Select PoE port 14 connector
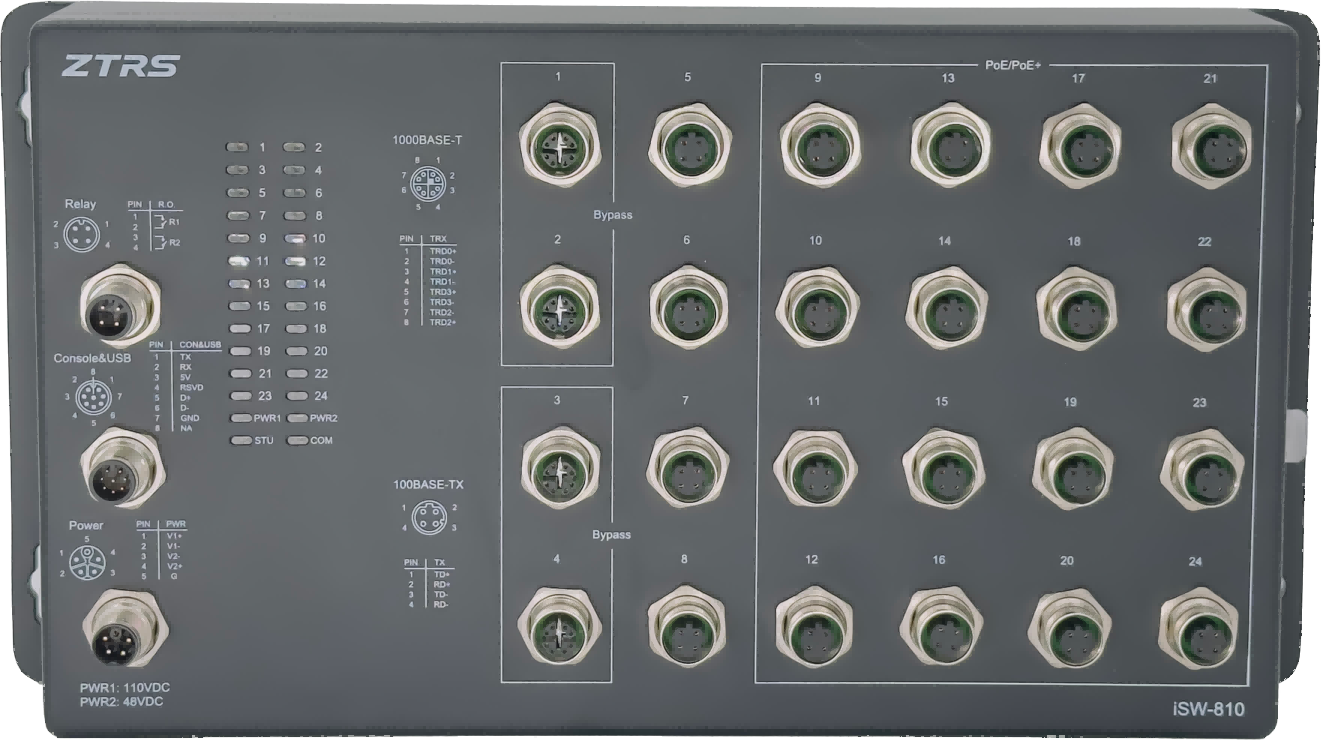The width and height of the screenshot is (1321, 740). (x=946, y=307)
